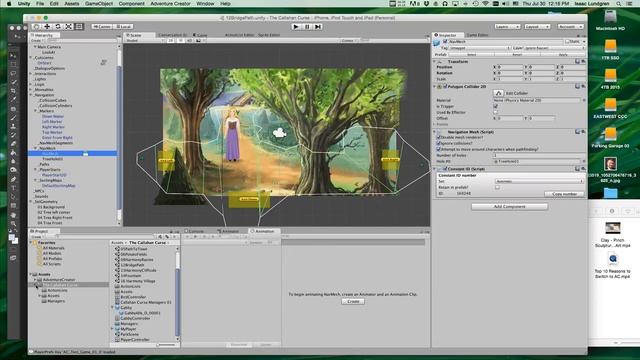Click Position X input field
Screen dimensions: 640x360
(509, 67)
